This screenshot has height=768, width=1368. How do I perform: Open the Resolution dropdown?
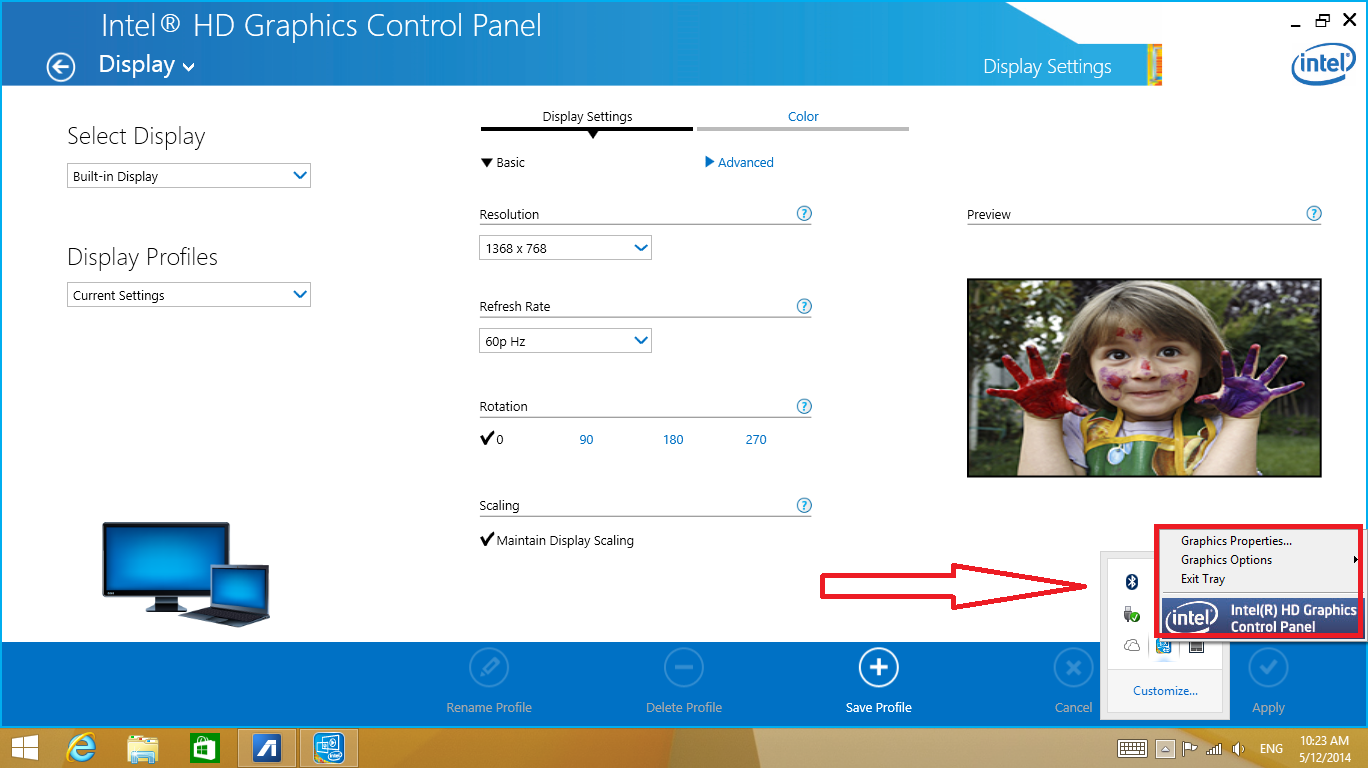(x=565, y=248)
